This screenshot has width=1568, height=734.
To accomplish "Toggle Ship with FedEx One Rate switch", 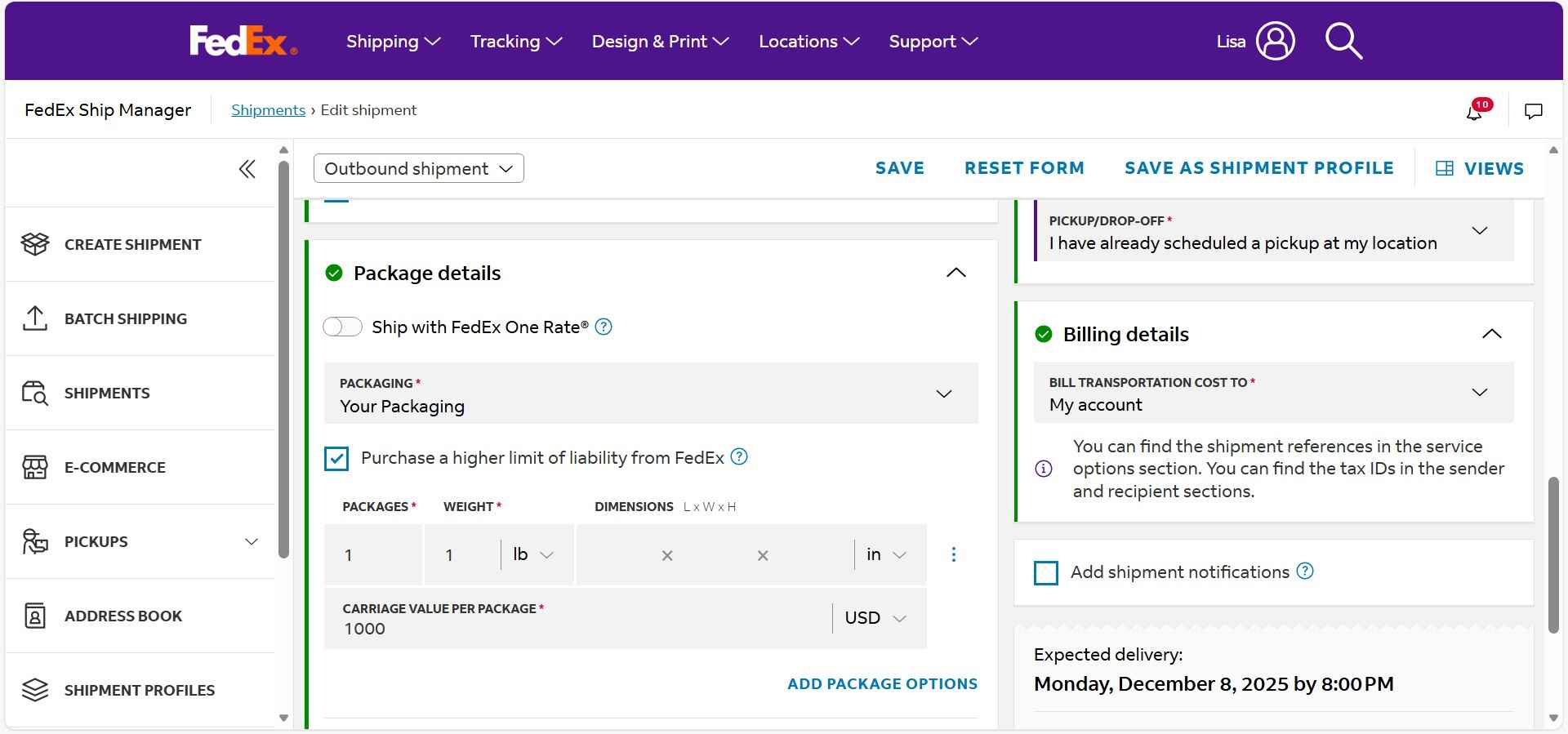I will coord(343,327).
